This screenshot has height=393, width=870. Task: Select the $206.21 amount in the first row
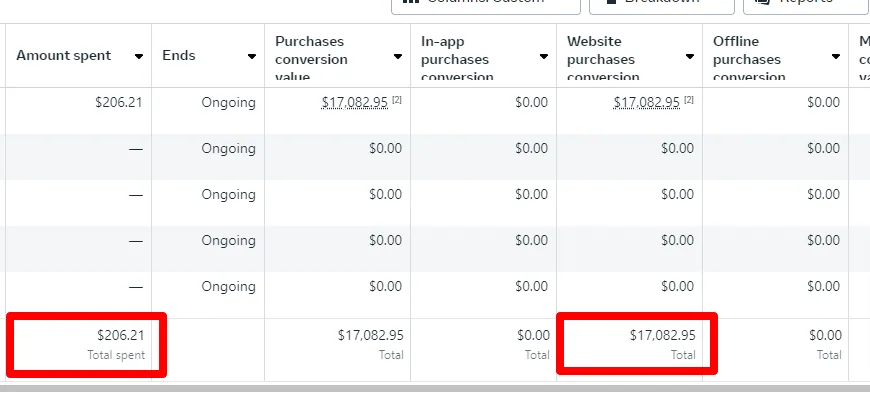119,103
